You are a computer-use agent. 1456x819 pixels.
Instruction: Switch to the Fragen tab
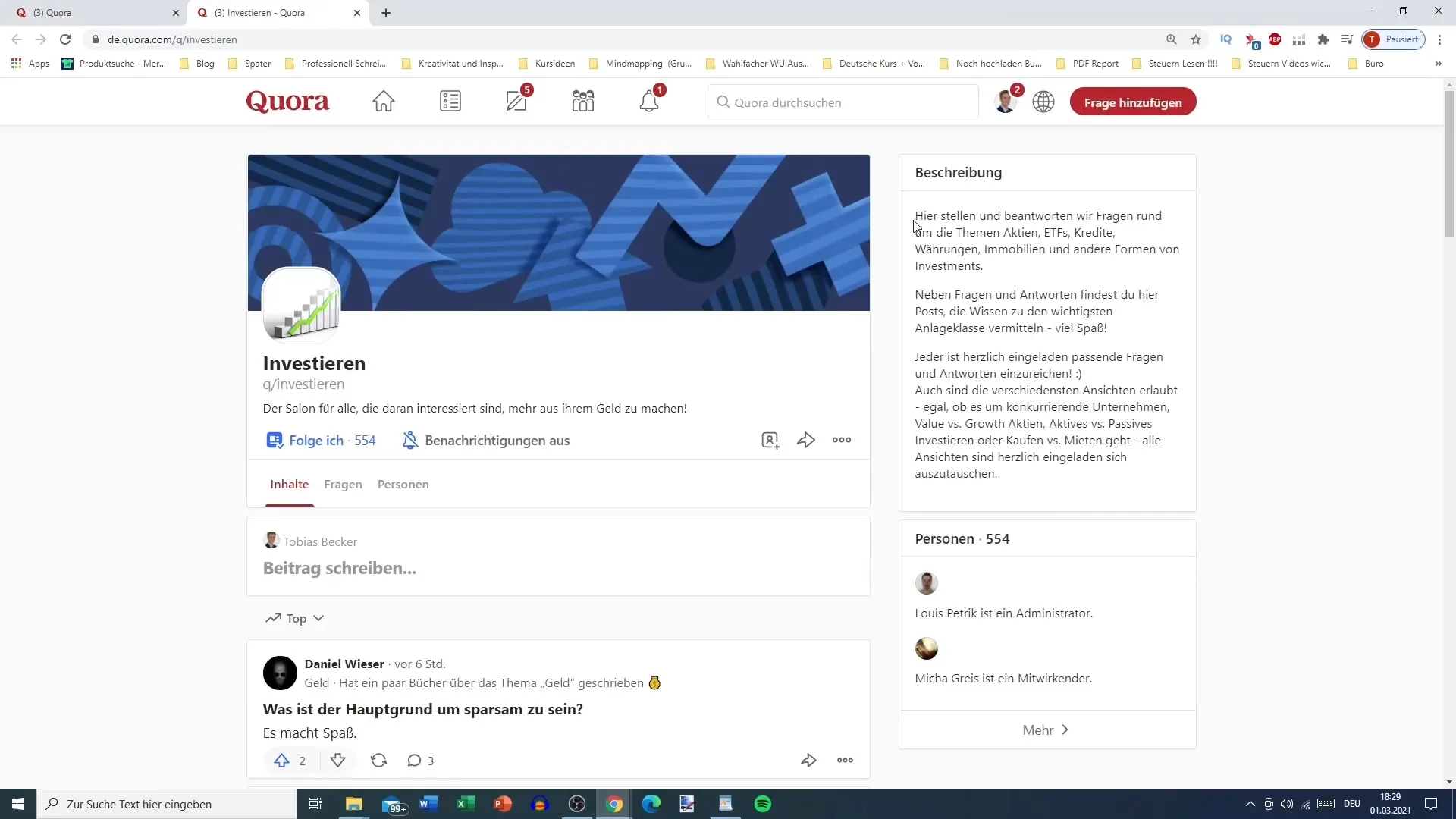pyautogui.click(x=344, y=485)
